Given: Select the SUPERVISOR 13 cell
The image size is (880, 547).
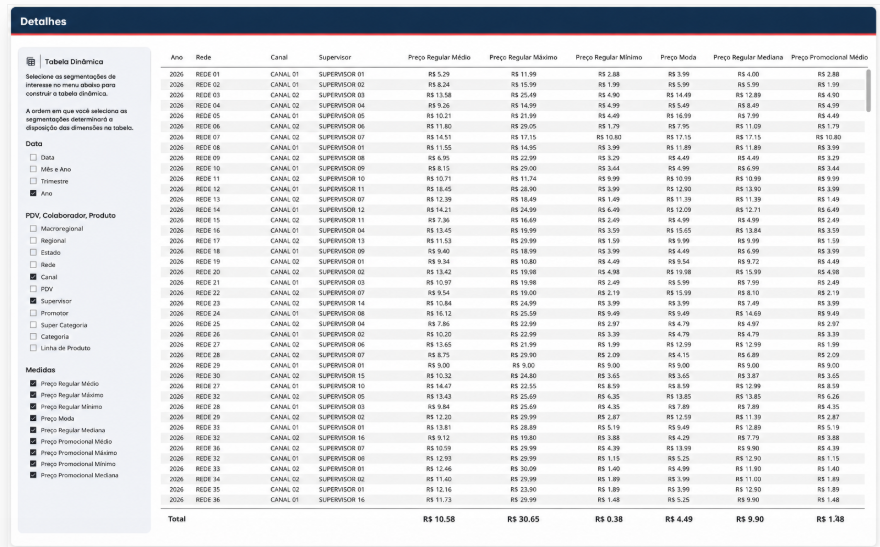Looking at the screenshot, I should pyautogui.click(x=342, y=241).
